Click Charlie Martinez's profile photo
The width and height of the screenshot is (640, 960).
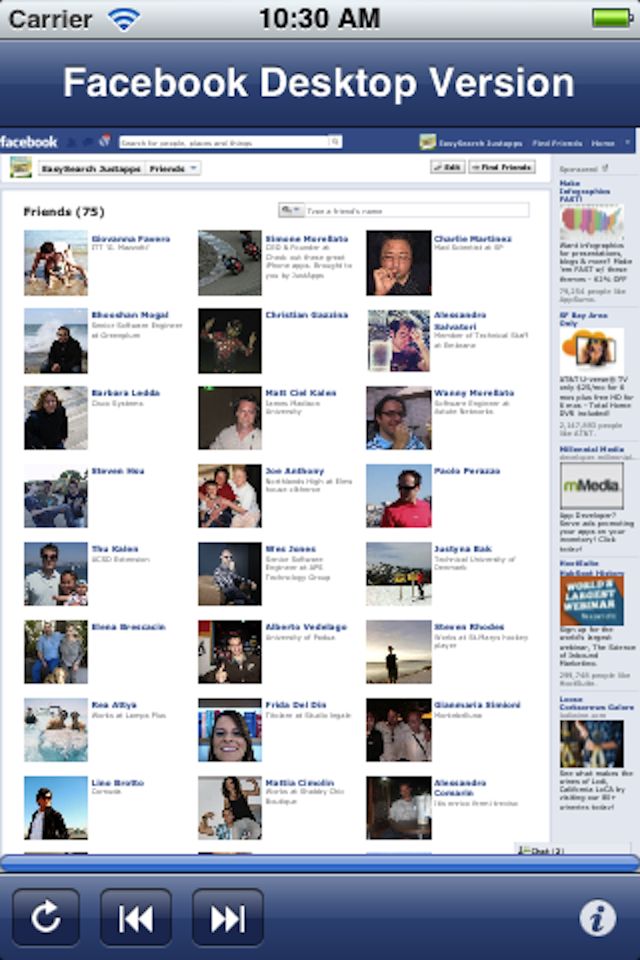point(399,263)
